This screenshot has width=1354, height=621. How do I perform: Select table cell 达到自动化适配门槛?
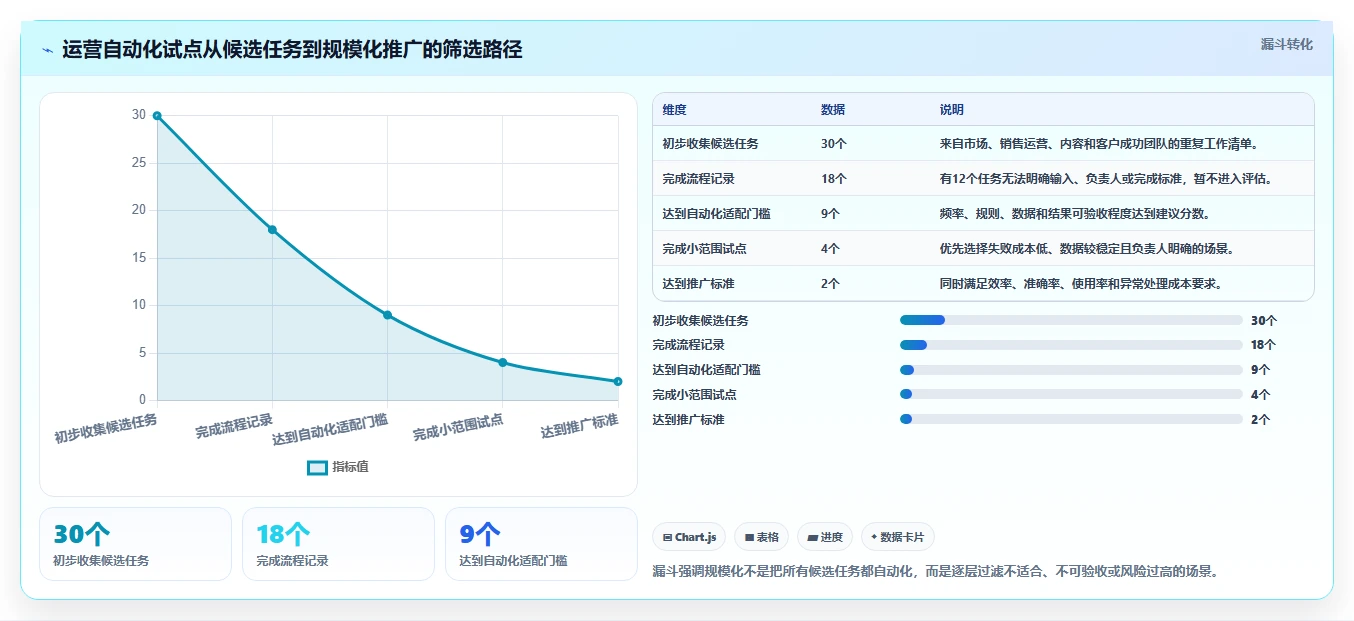(x=716, y=214)
